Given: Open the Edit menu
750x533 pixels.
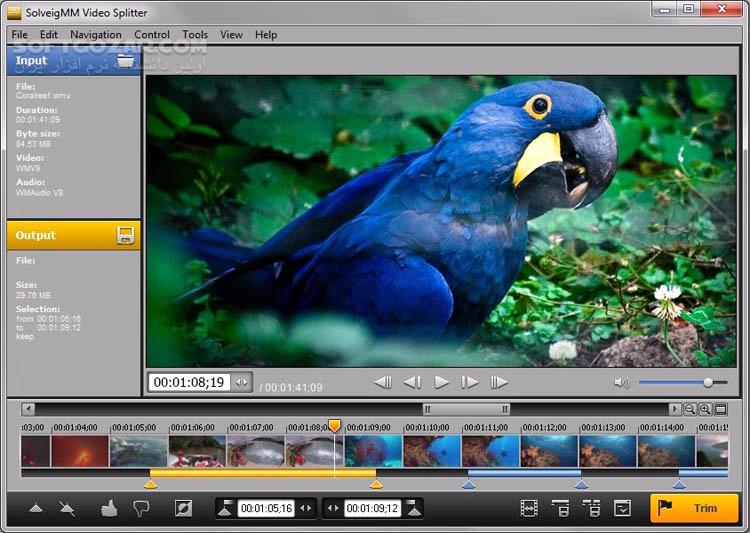Looking at the screenshot, I should [x=49, y=34].
